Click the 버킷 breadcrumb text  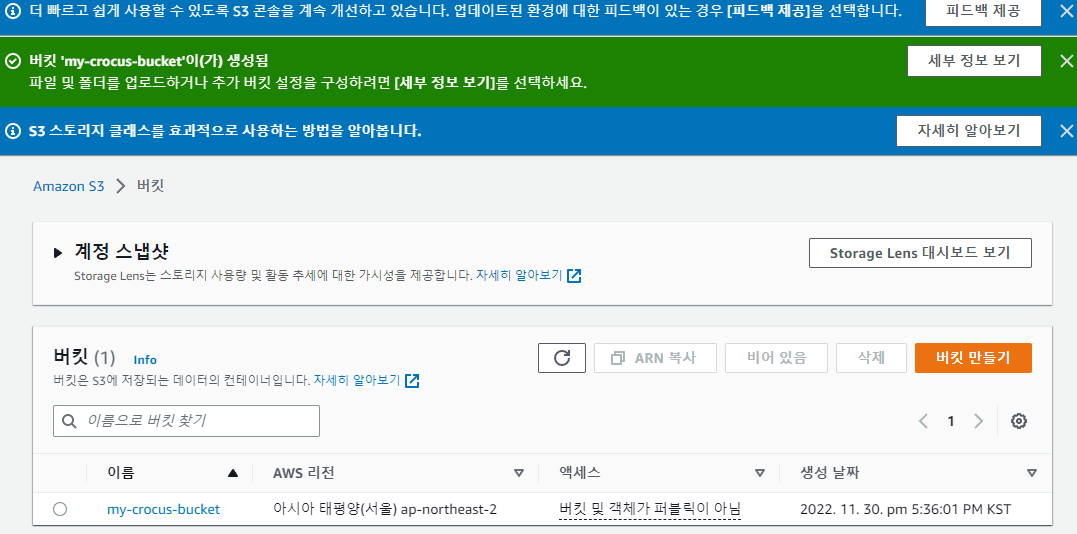[x=150, y=186]
